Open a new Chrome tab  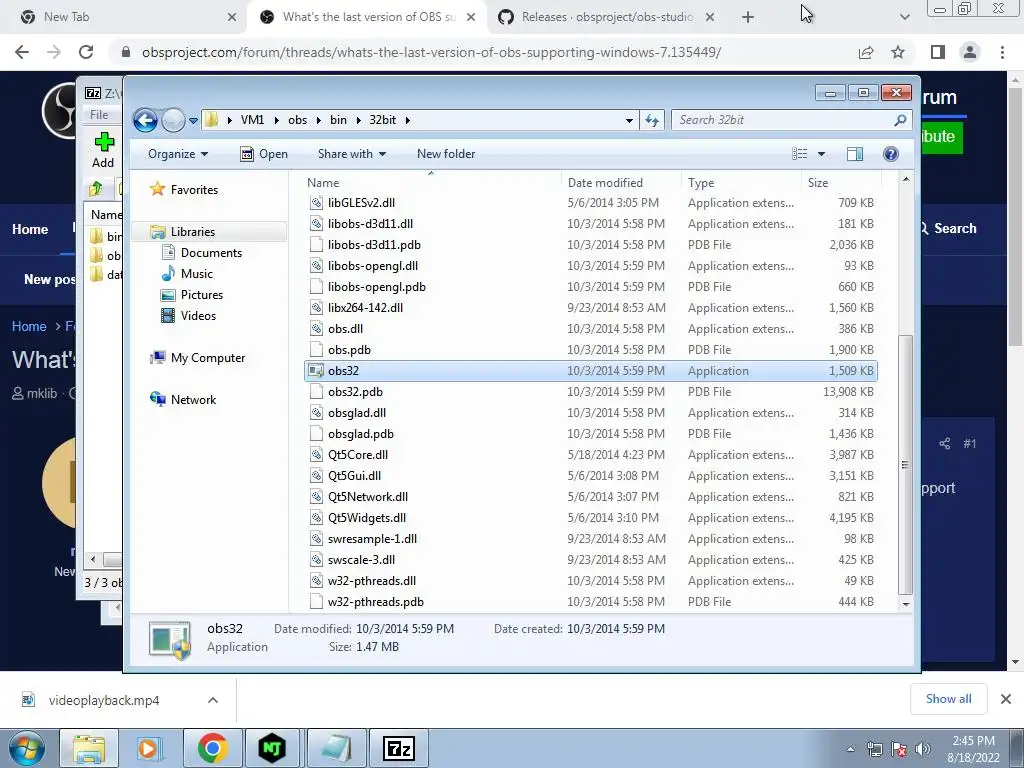748,17
